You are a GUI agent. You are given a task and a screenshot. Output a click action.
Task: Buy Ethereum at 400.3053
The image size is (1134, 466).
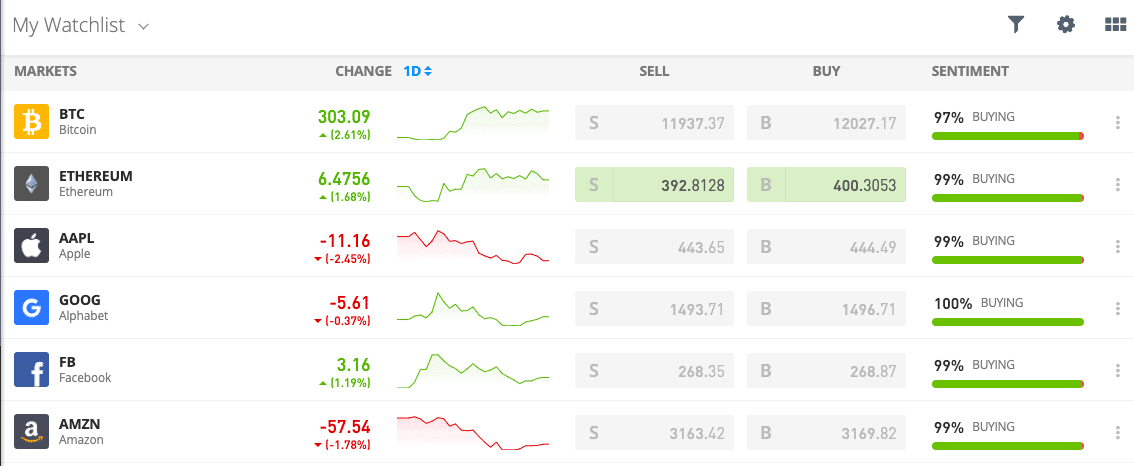[x=826, y=185]
